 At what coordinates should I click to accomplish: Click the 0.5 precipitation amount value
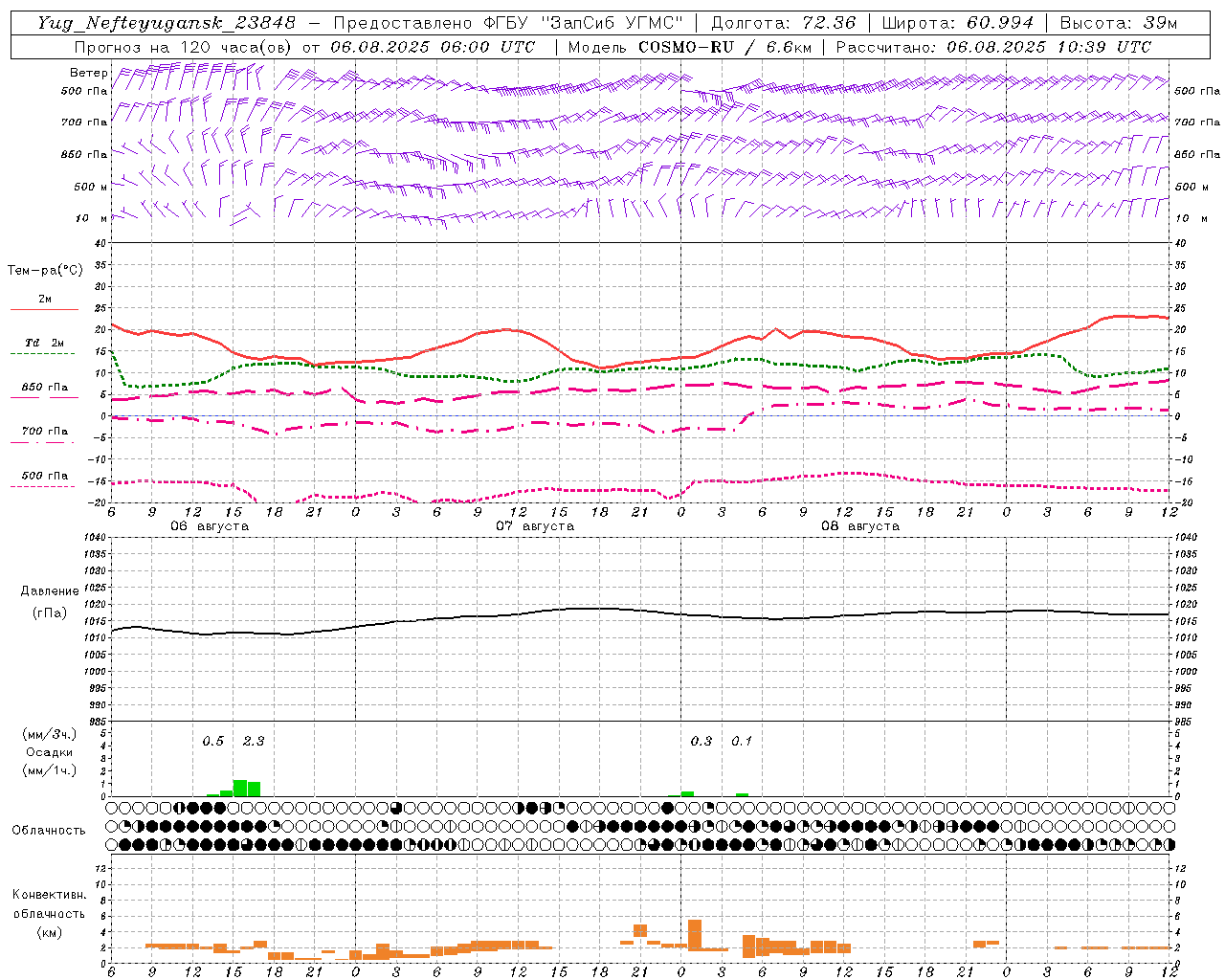[x=212, y=741]
